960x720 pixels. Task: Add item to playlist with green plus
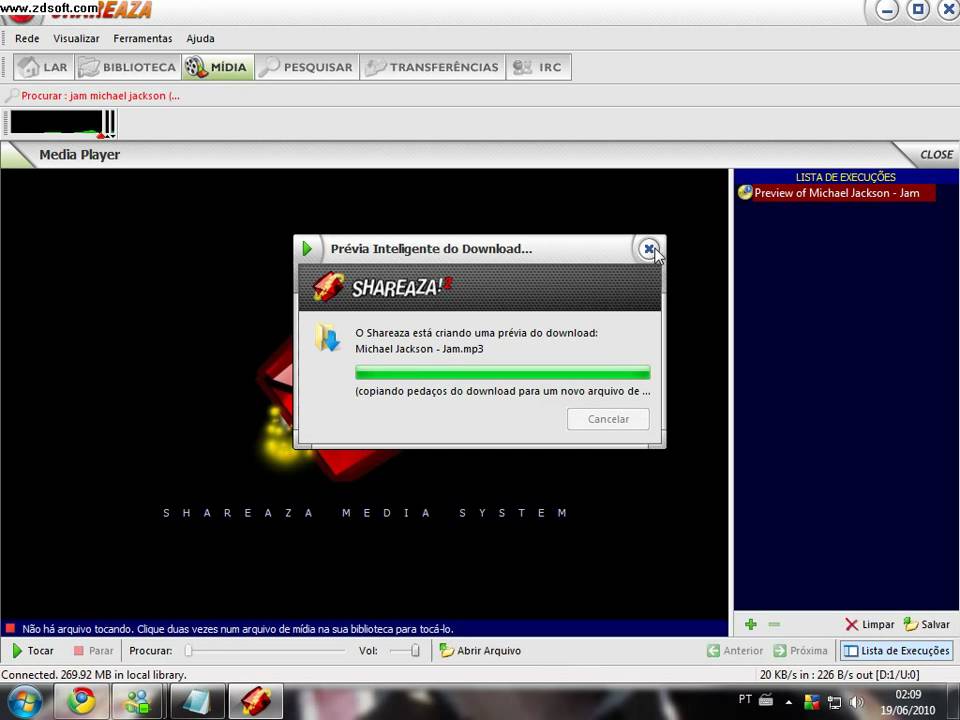[751, 624]
